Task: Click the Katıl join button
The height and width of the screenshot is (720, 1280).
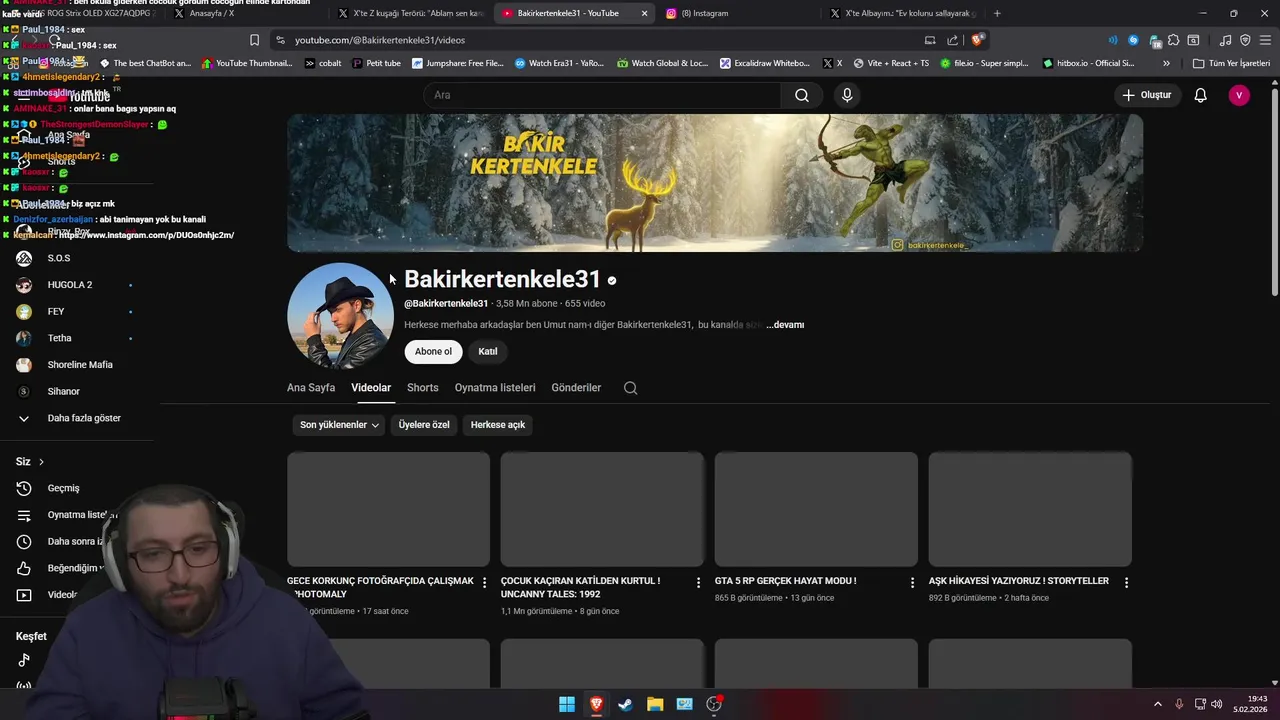Action: pyautogui.click(x=488, y=351)
